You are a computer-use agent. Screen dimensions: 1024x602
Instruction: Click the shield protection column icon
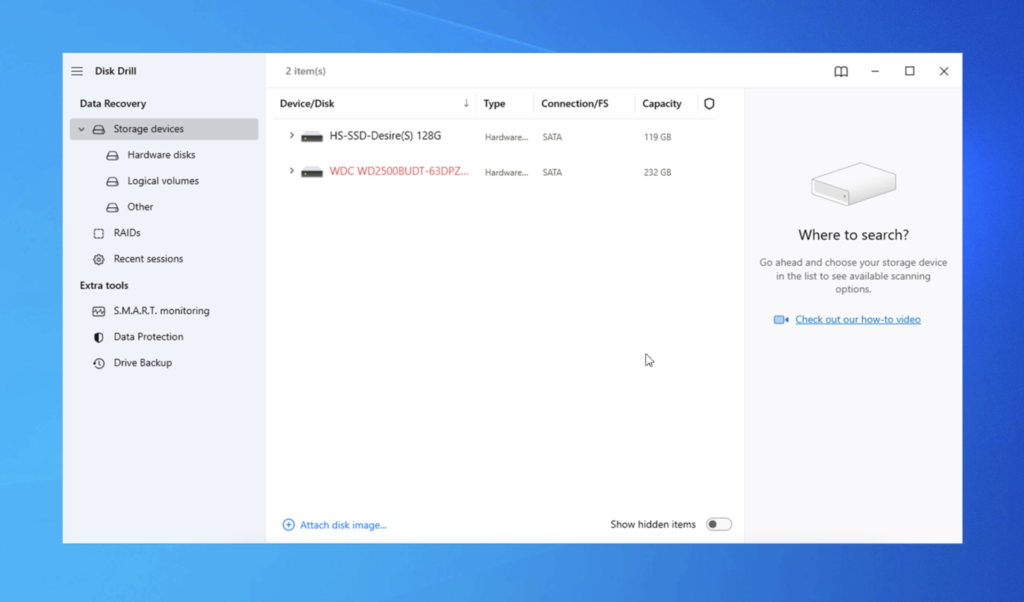point(709,104)
